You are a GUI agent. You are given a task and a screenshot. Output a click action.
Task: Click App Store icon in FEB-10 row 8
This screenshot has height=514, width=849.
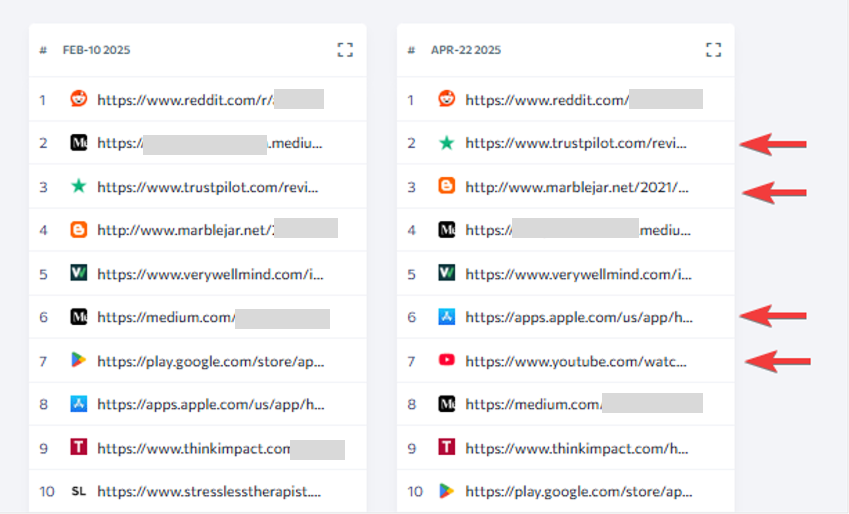click(x=79, y=404)
